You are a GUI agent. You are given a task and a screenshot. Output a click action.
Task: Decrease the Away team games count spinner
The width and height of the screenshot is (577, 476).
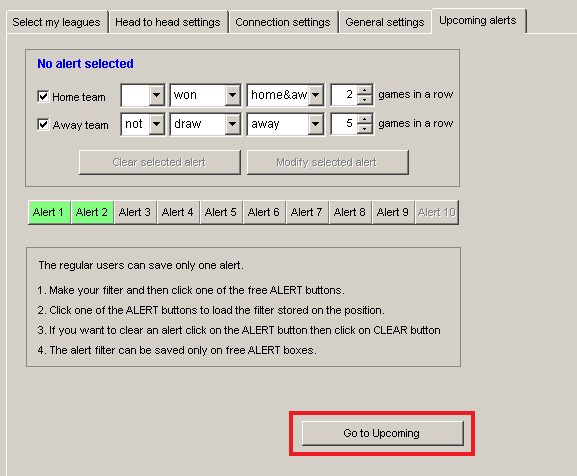click(364, 129)
